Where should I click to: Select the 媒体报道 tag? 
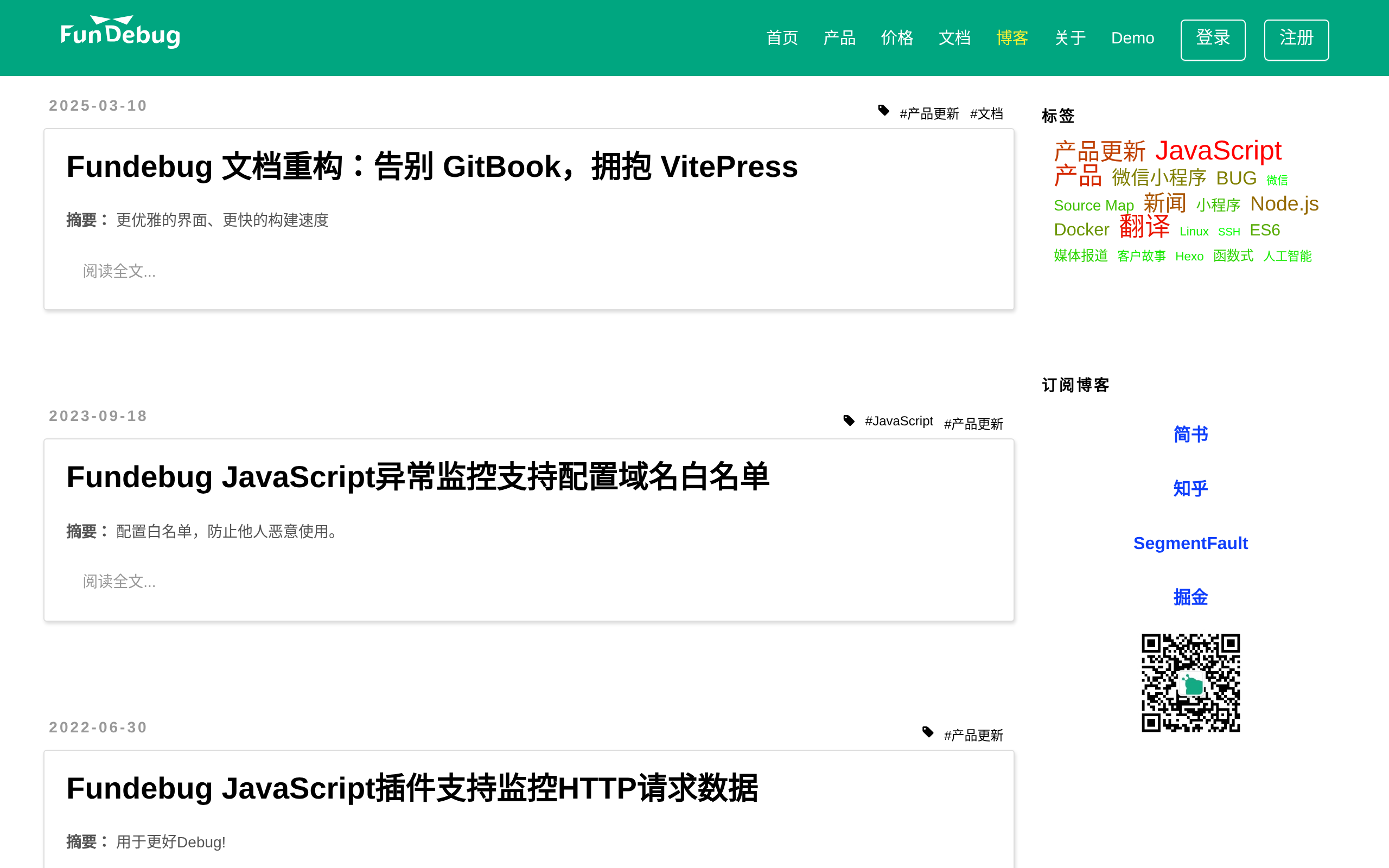[x=1081, y=256]
